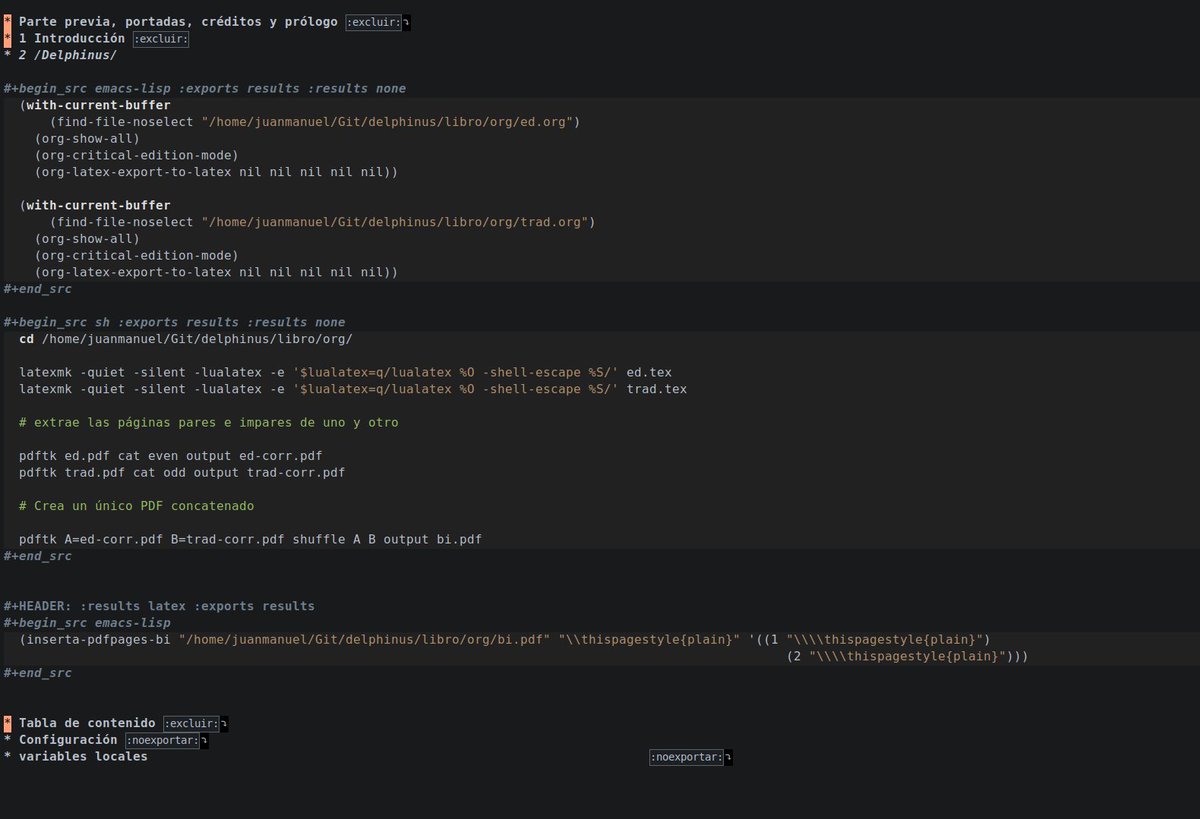Click the '#+begin_src emacs-lisp :exports results :results none' line
This screenshot has height=819, width=1200.
[204, 89]
